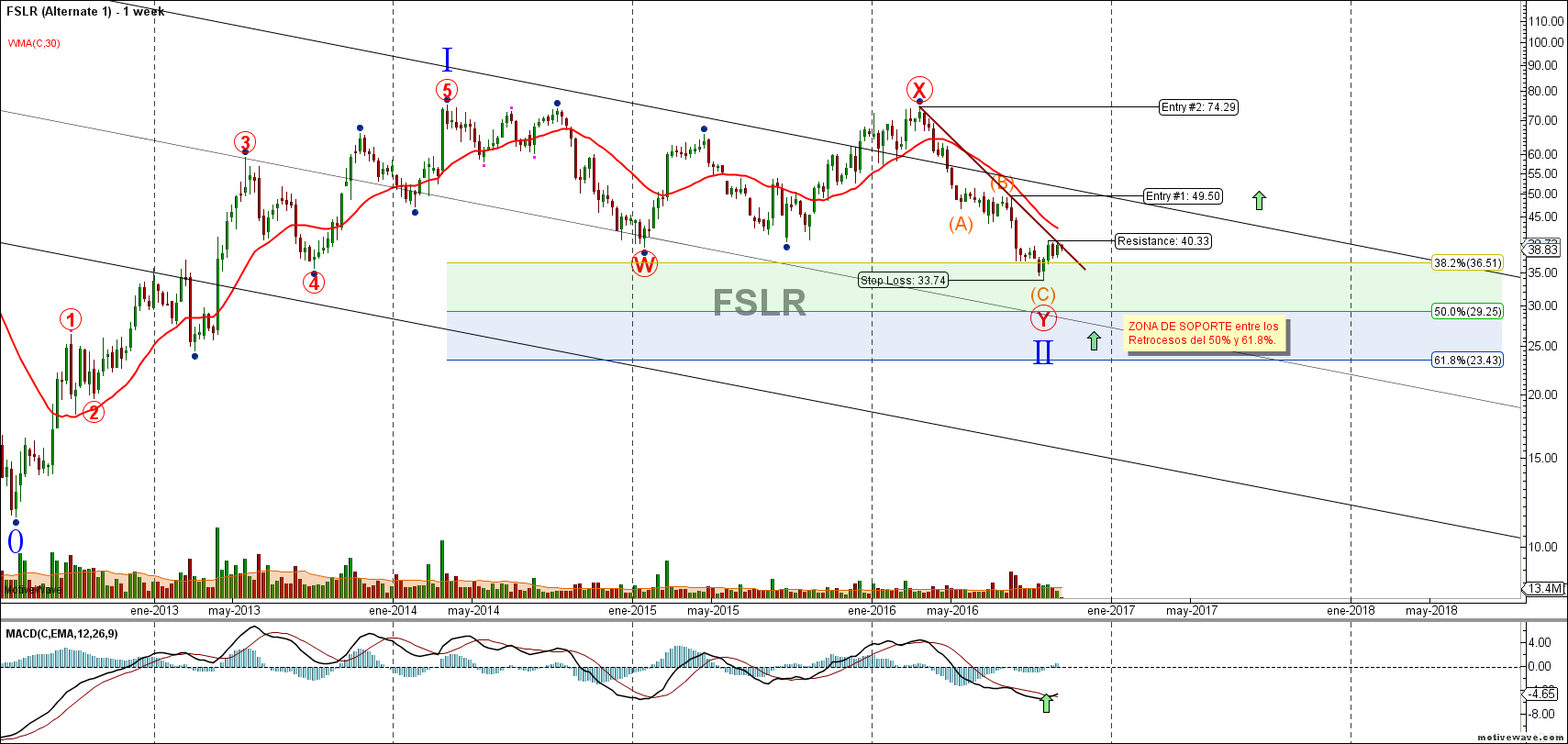Open the motivewave.com watermark link
Viewport: 1568px width, 744px height.
[1518, 737]
